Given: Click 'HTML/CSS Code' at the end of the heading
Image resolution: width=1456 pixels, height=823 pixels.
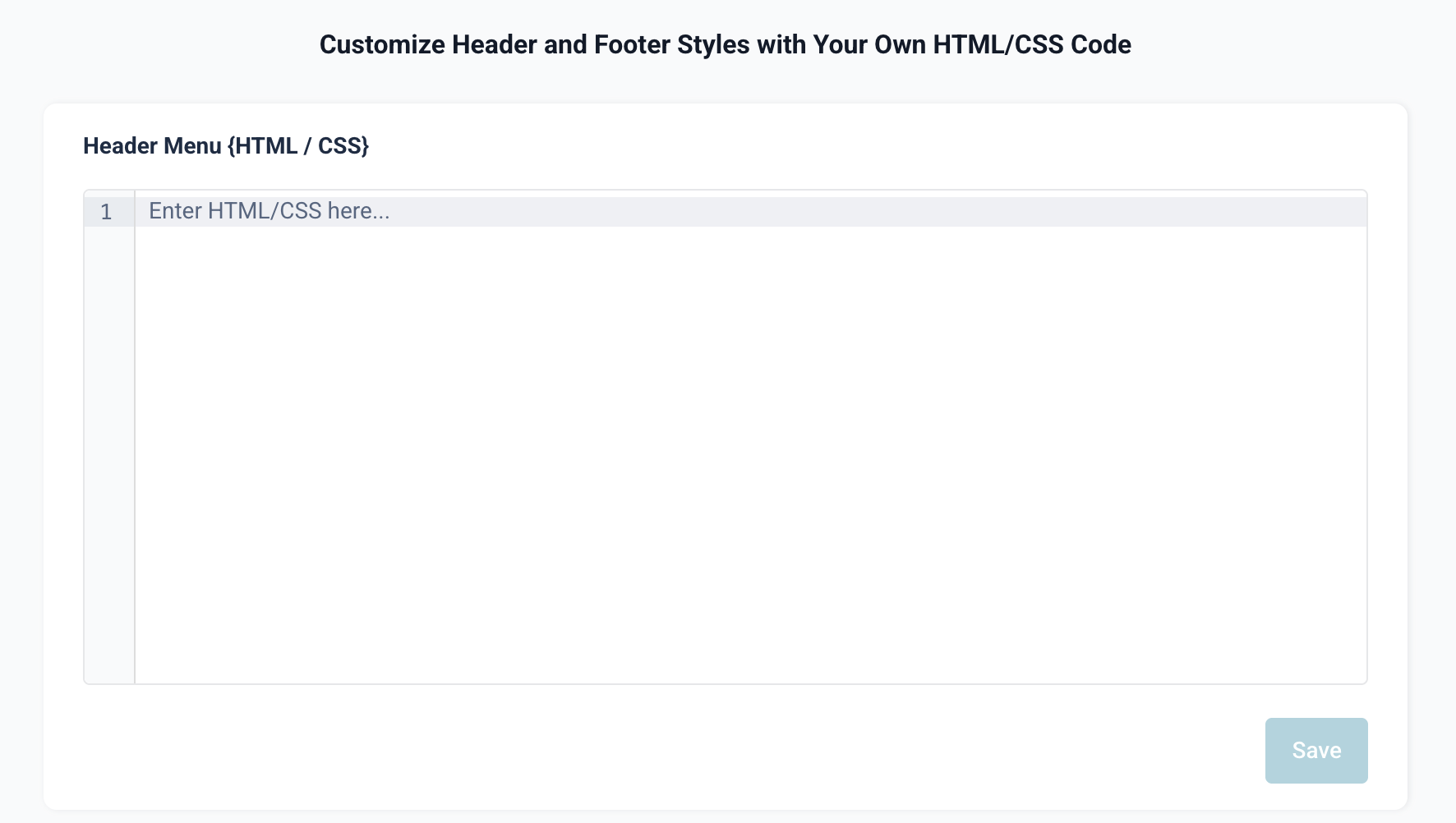Looking at the screenshot, I should pos(1031,44).
